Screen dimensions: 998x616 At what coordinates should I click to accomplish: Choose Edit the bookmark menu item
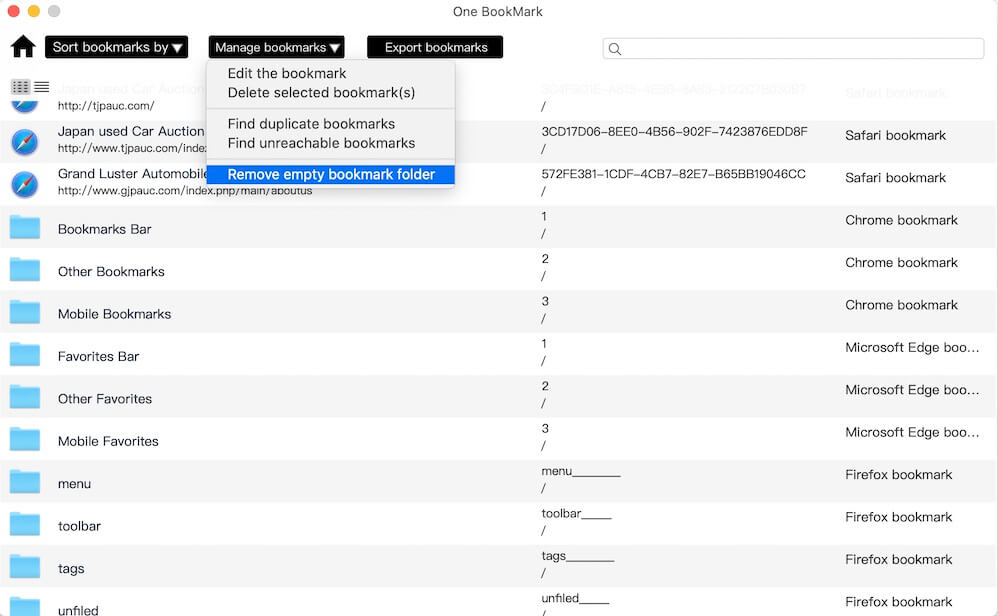point(331,73)
